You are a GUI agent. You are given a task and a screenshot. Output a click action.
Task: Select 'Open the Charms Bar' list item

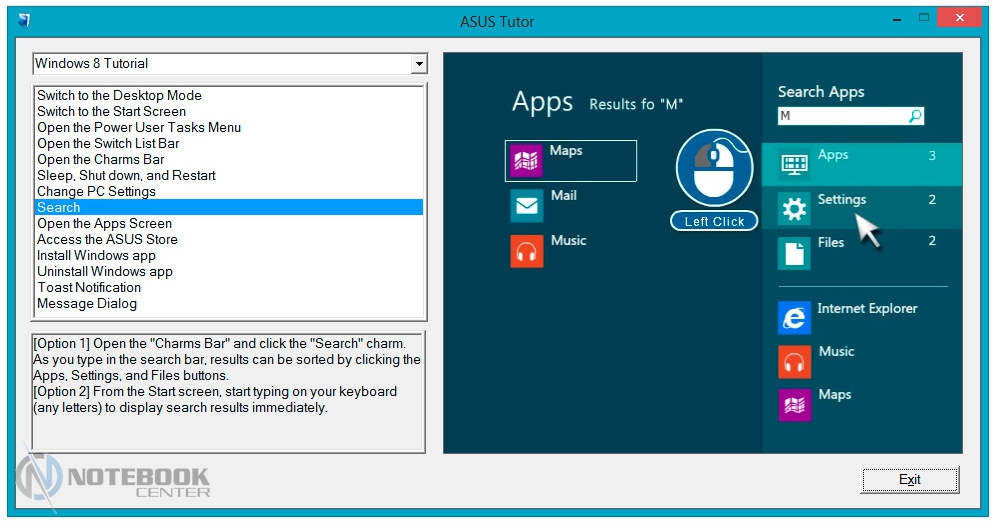[x=100, y=159]
